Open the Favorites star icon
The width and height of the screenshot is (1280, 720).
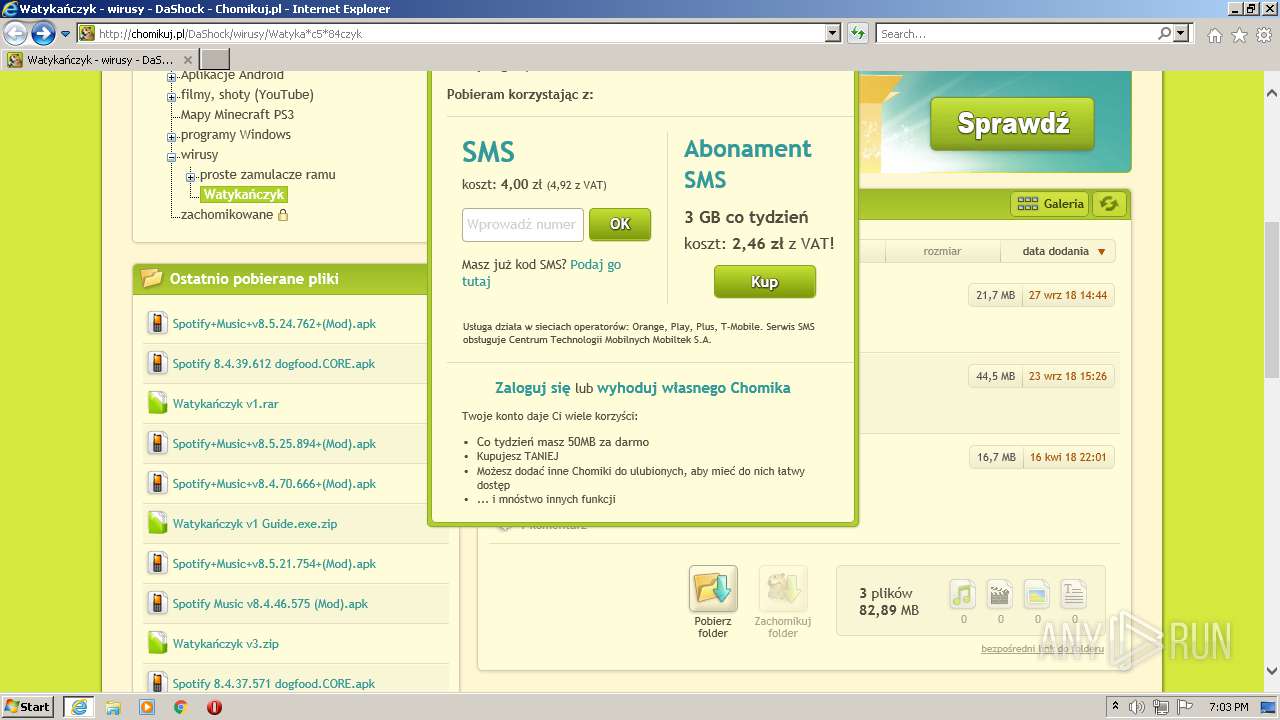(1239, 35)
